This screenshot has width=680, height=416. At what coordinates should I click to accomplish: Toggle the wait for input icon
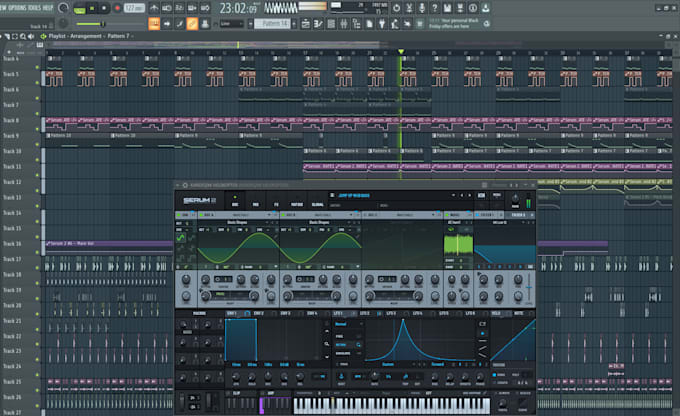(167, 8)
